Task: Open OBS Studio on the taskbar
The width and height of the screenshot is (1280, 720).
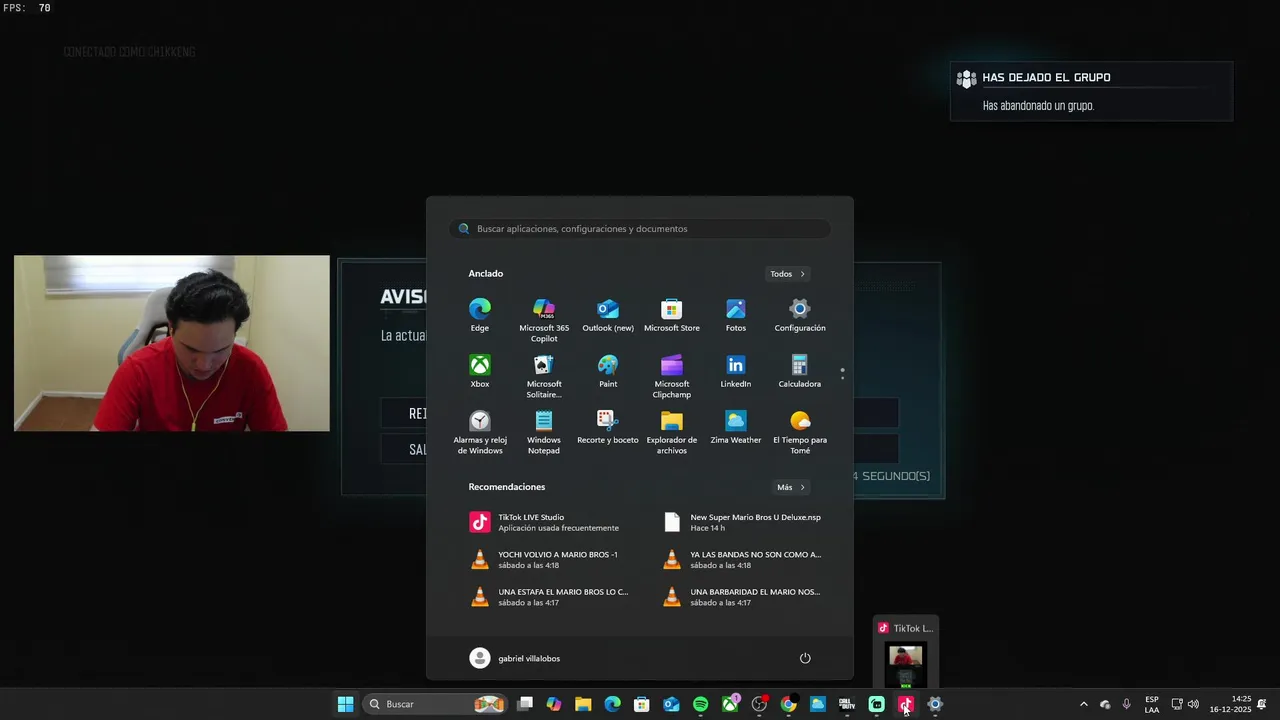Action: pyautogui.click(x=759, y=704)
